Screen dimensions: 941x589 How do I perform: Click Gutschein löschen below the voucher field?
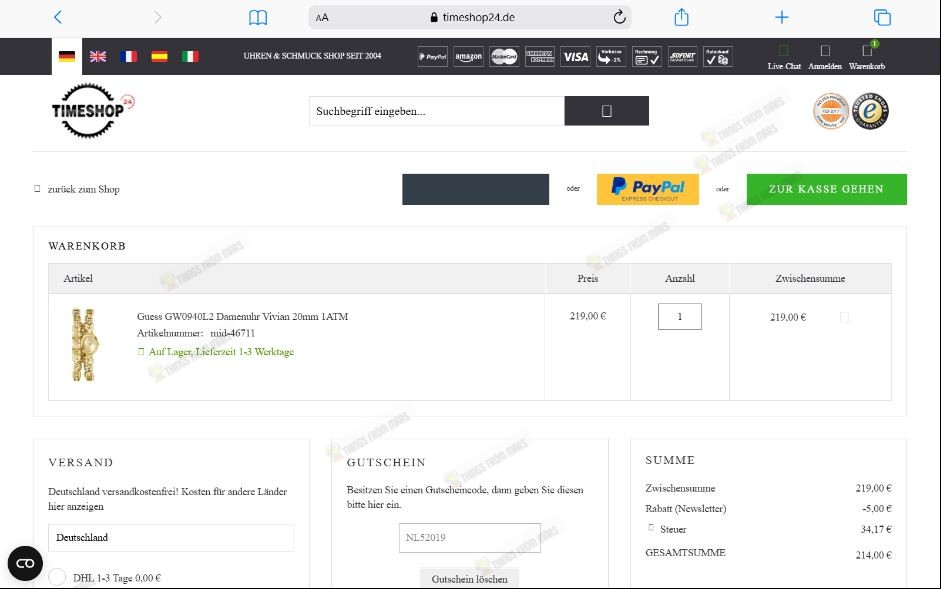pyautogui.click(x=469, y=578)
